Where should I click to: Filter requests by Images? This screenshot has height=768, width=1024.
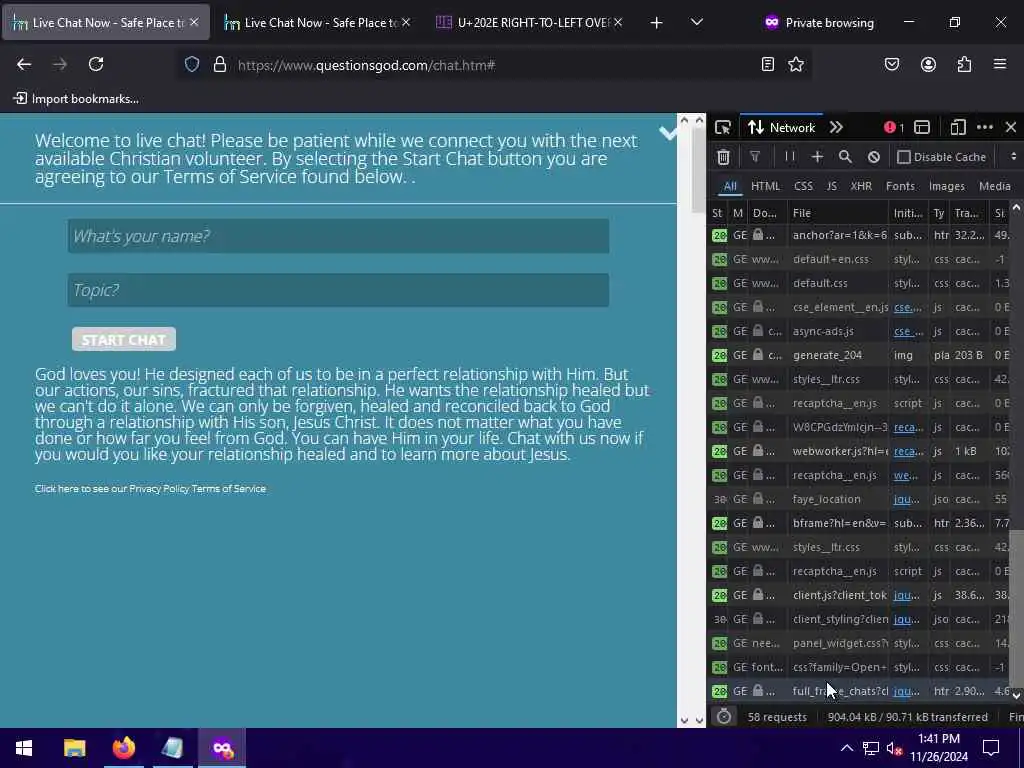pyautogui.click(x=946, y=186)
